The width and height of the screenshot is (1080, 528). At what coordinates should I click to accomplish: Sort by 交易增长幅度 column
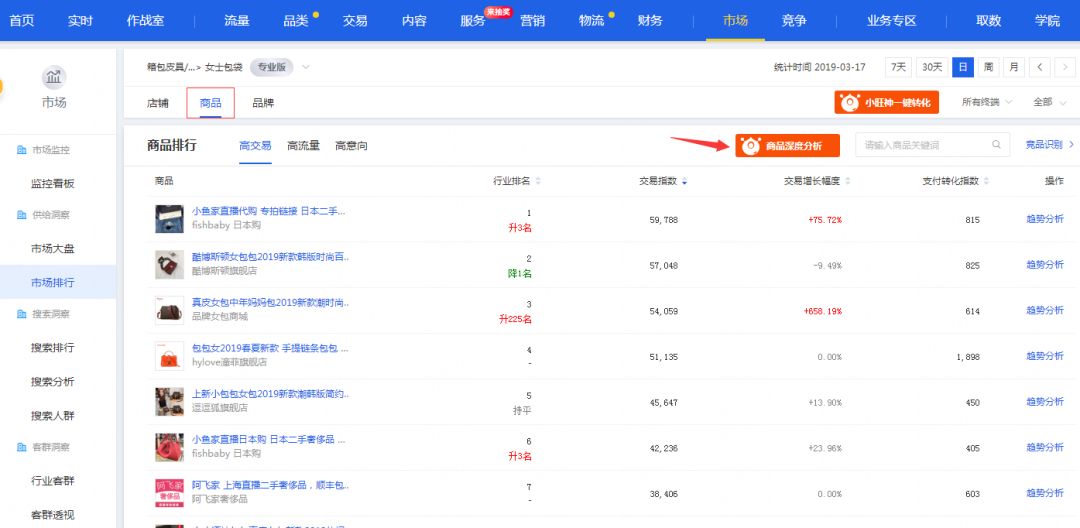[817, 181]
